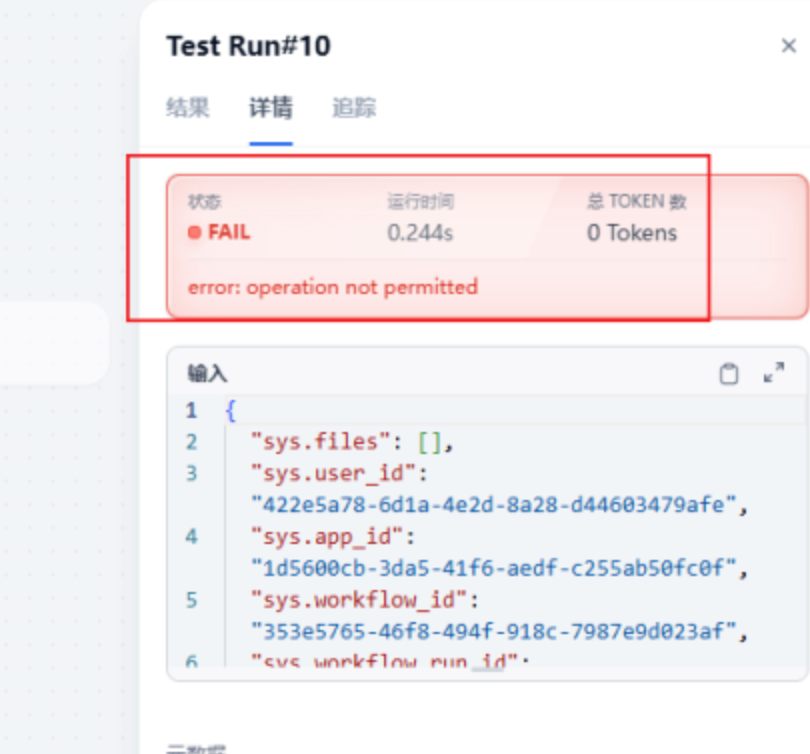Image resolution: width=810 pixels, height=754 pixels.
Task: Click the workflow id value 353e5765-46f8-494f-918c-7987e9d023af
Action: [x=493, y=631]
